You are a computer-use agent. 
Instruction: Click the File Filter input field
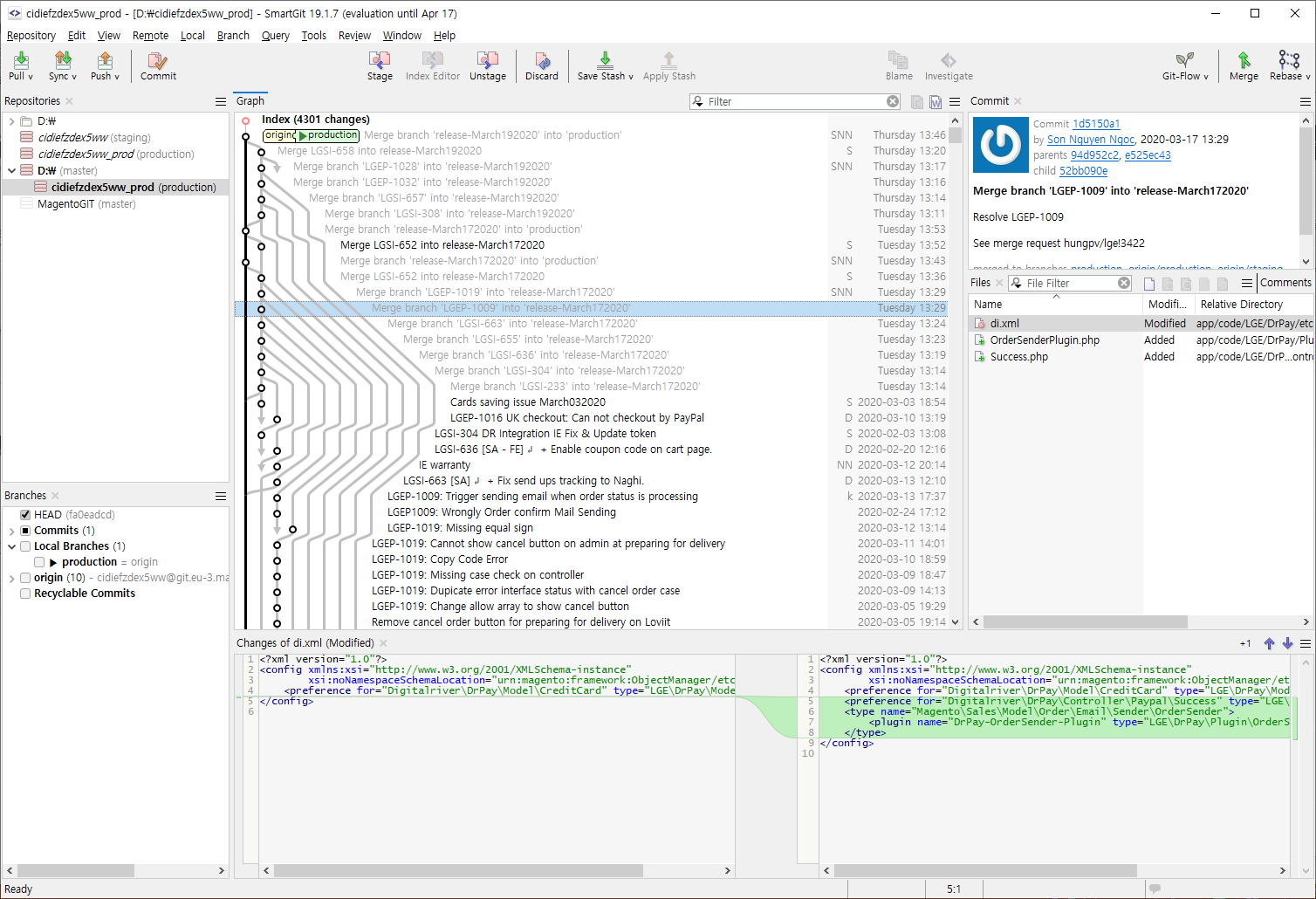(x=1070, y=283)
